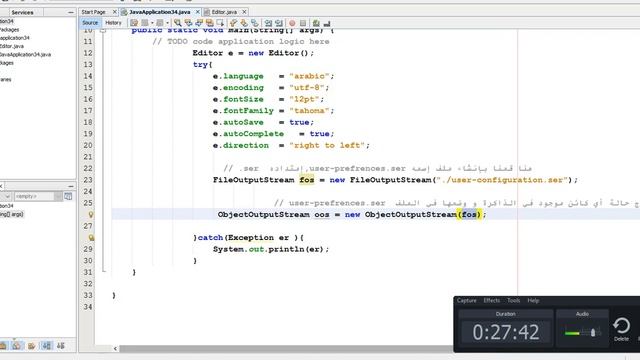Screen dimensions: 640x360
Task: Select JavaApplication34.java in project tree
Action: point(25,54)
